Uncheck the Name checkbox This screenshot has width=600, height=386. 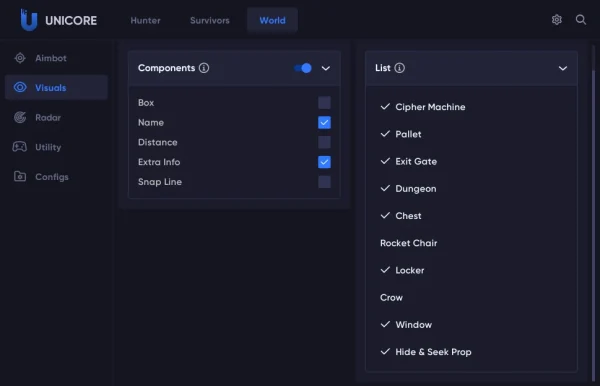pyautogui.click(x=324, y=122)
